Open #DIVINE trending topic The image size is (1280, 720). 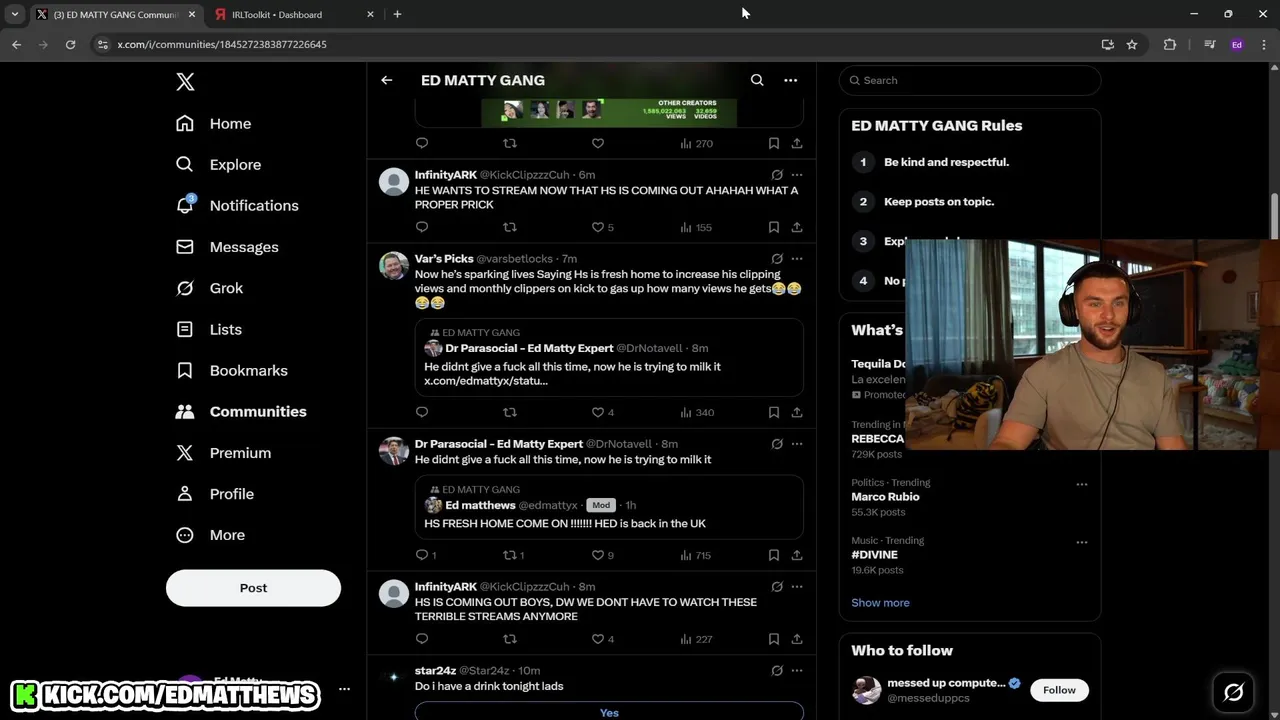(x=874, y=555)
